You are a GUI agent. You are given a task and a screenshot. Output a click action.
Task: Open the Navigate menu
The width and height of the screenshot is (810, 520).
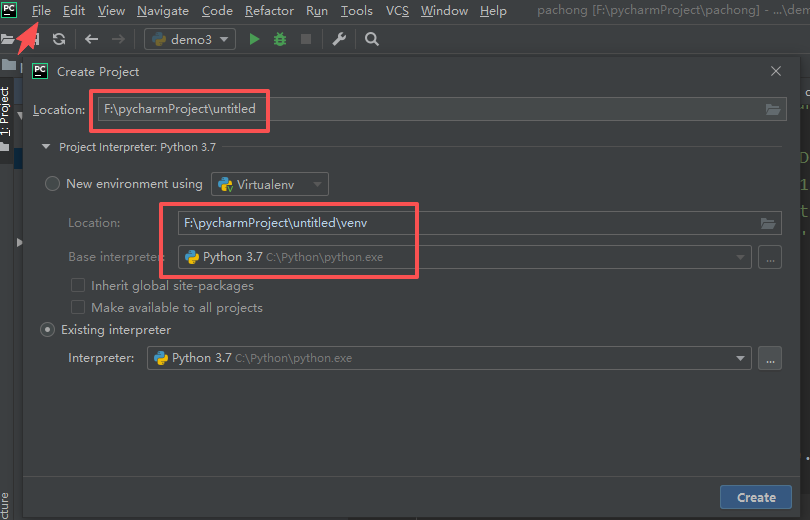tap(163, 11)
